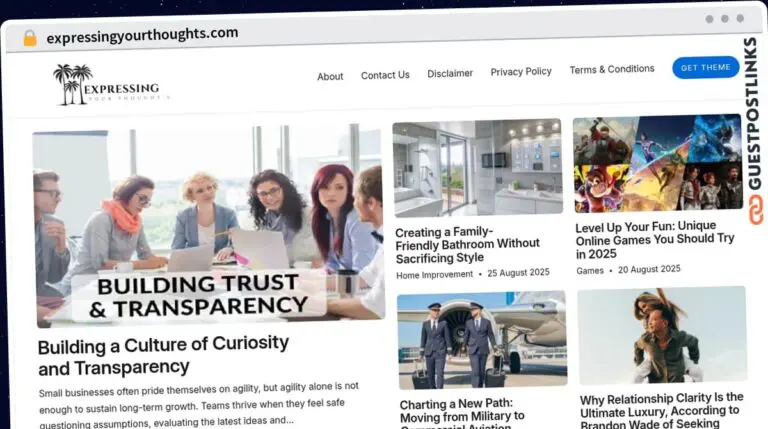Go to the Disclaimer page
768x429 pixels.
tap(450, 73)
